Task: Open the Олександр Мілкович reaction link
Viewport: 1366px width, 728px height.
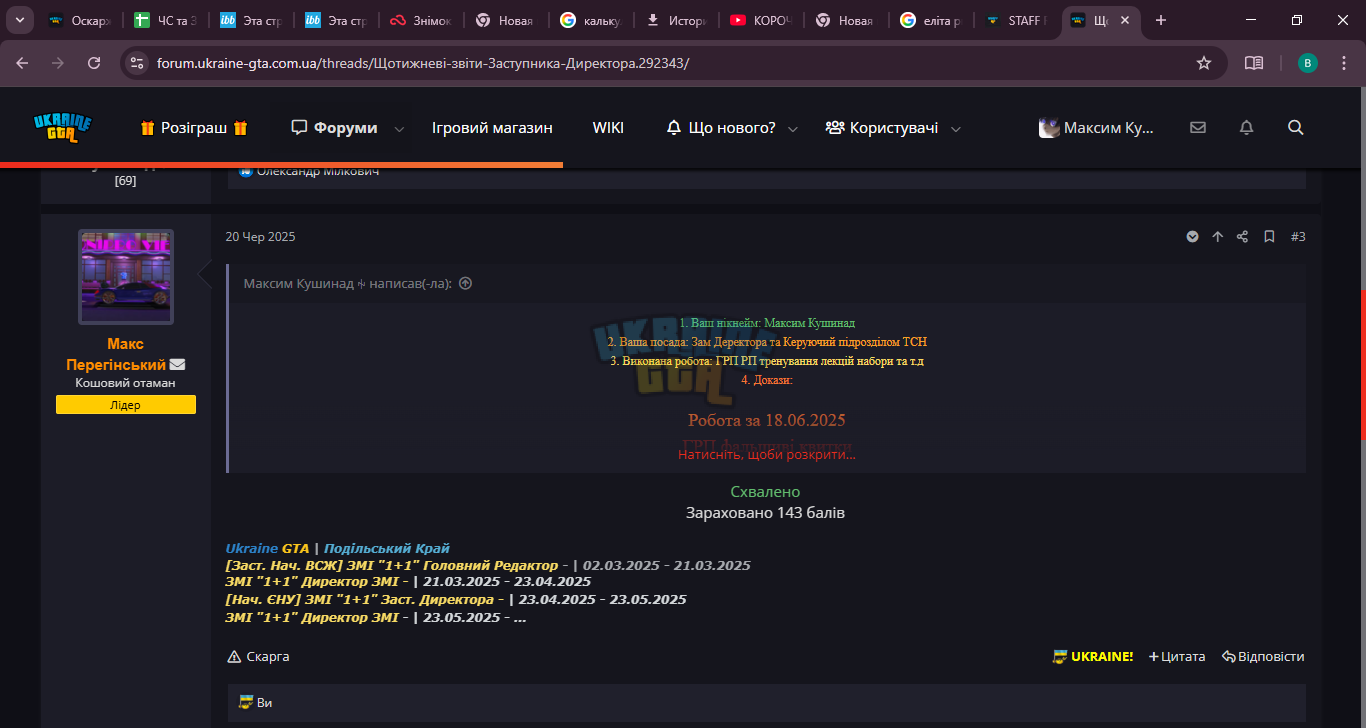Action: [x=318, y=171]
